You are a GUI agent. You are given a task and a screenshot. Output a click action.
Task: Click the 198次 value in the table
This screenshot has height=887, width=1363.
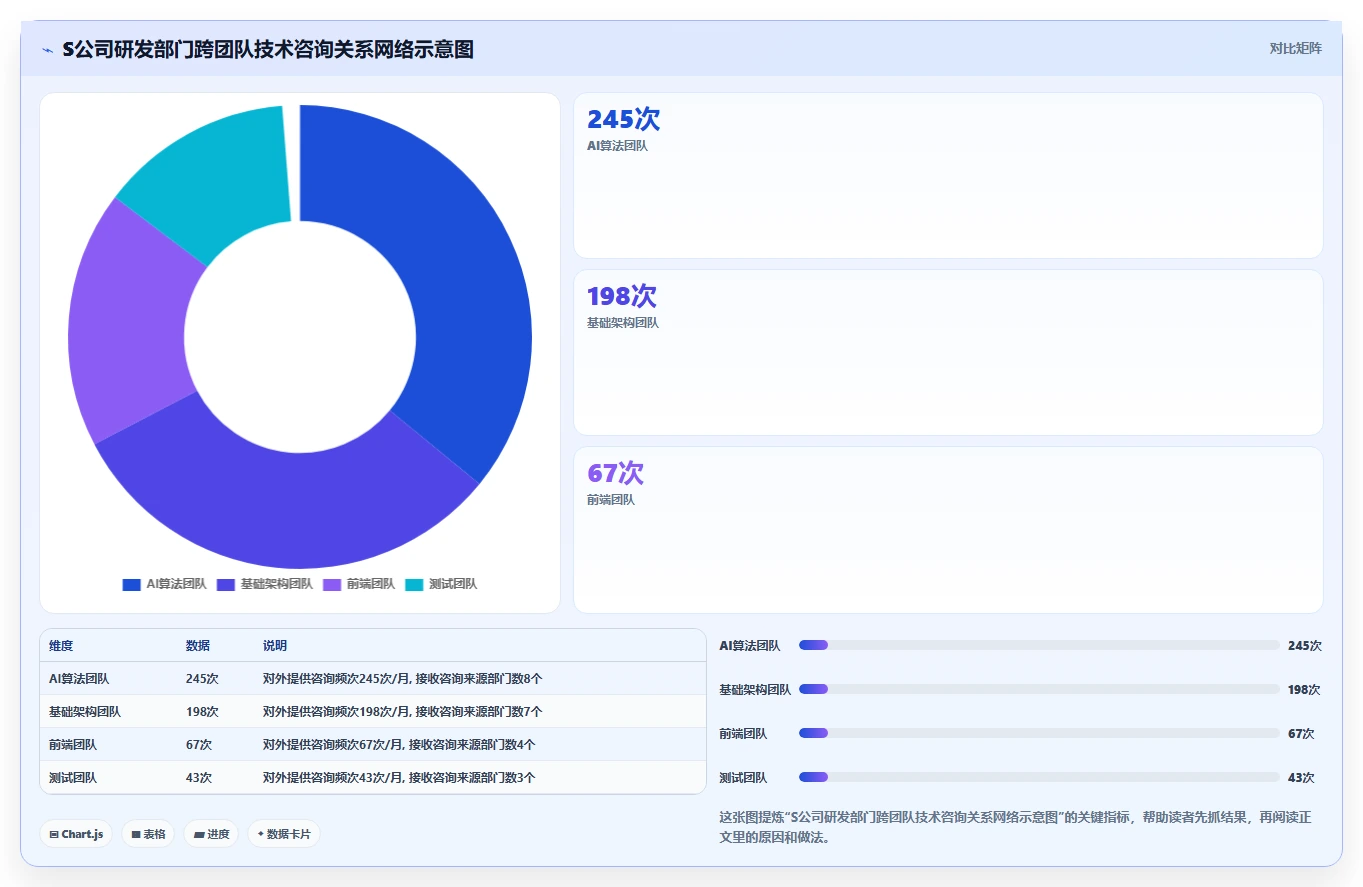point(202,712)
